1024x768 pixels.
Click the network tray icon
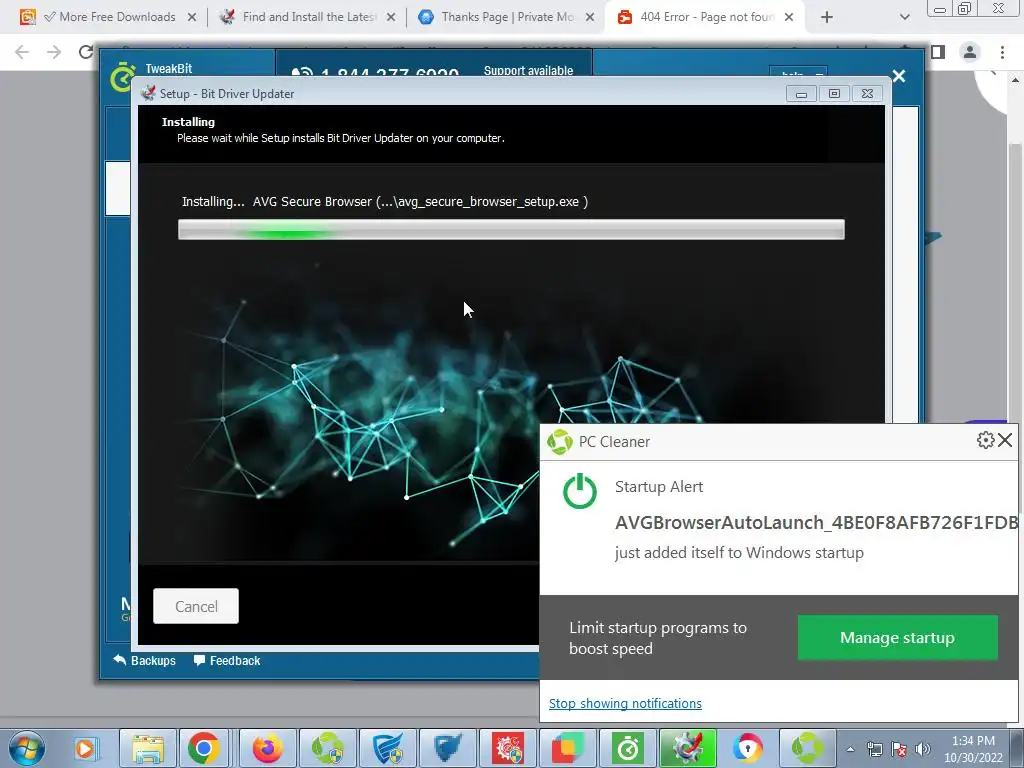874,749
